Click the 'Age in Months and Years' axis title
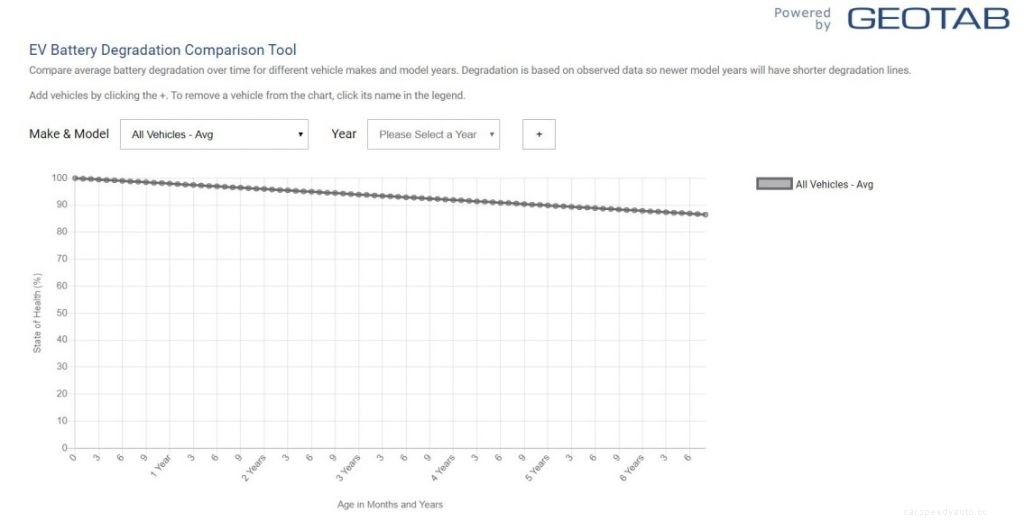The width and height of the screenshot is (1024, 521). 390,505
